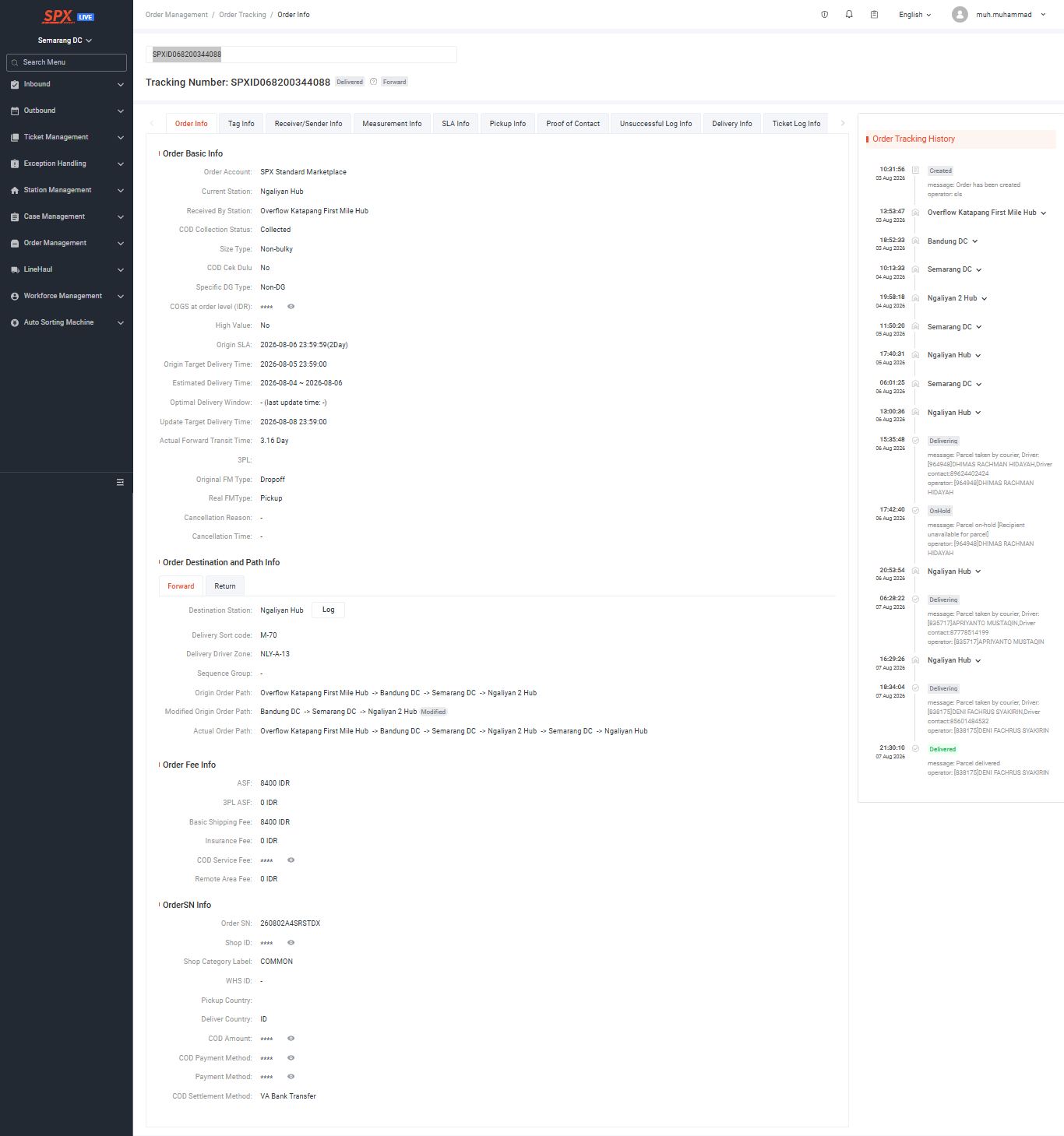Open the English language dropdown
Image resolution: width=1064 pixels, height=1136 pixels.
point(915,15)
